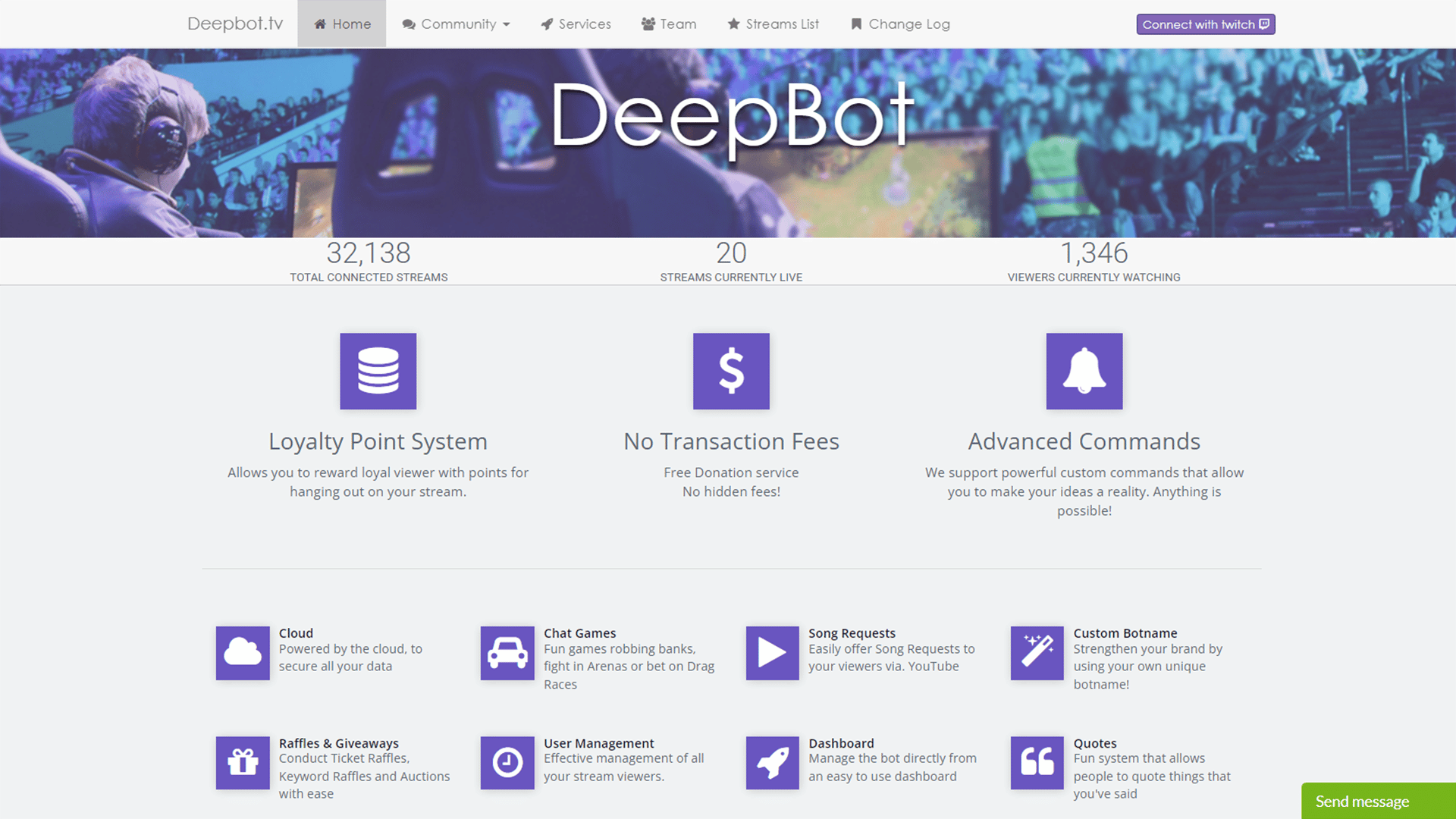Screen dimensions: 1456x819
Task: Click the star glyph beside Streams List
Action: click(733, 24)
